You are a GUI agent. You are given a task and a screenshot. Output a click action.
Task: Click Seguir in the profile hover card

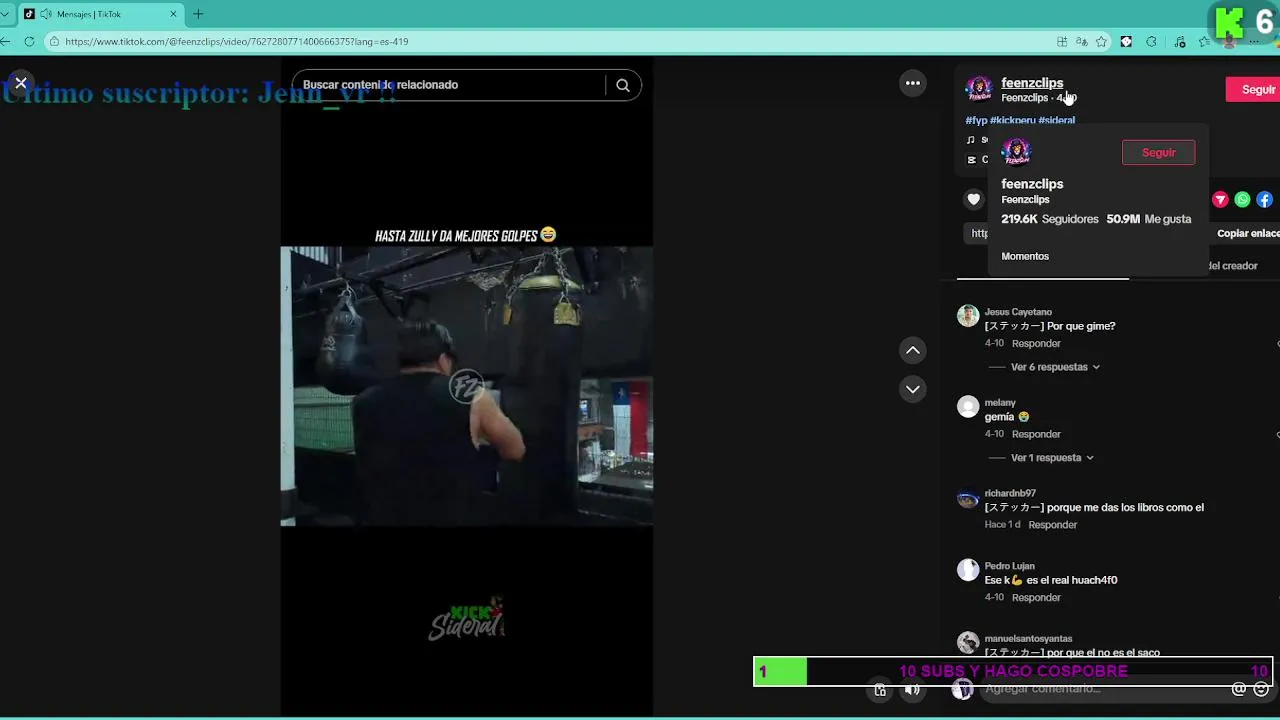click(x=1158, y=153)
